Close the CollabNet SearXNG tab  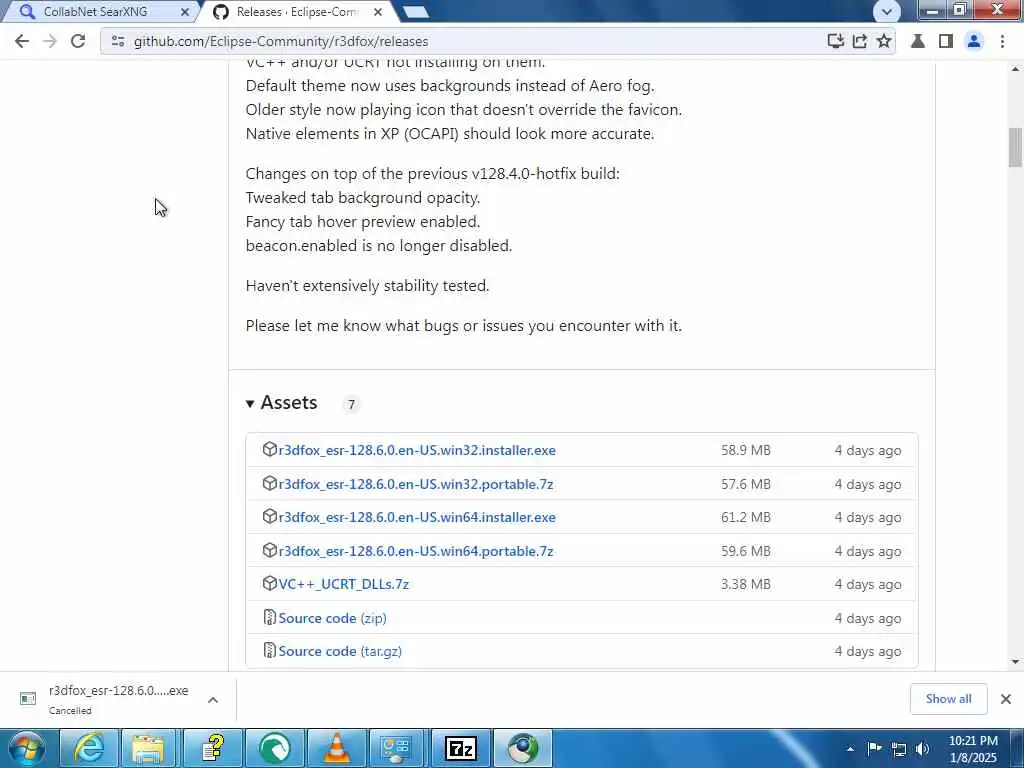(x=185, y=12)
